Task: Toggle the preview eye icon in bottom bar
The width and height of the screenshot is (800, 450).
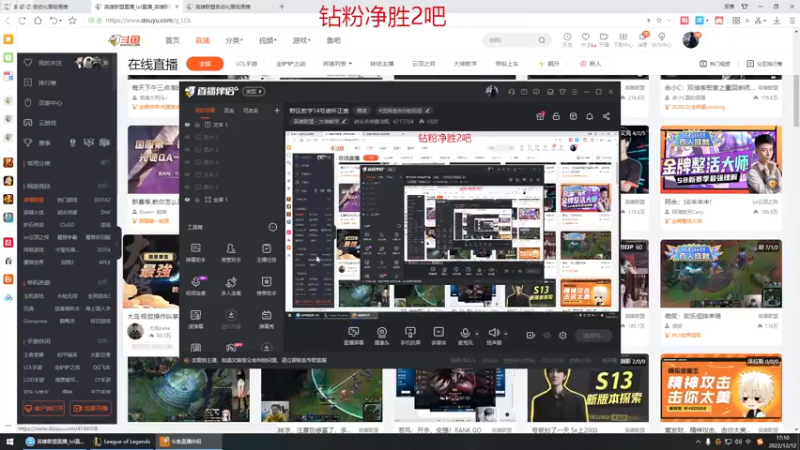Action: click(547, 335)
